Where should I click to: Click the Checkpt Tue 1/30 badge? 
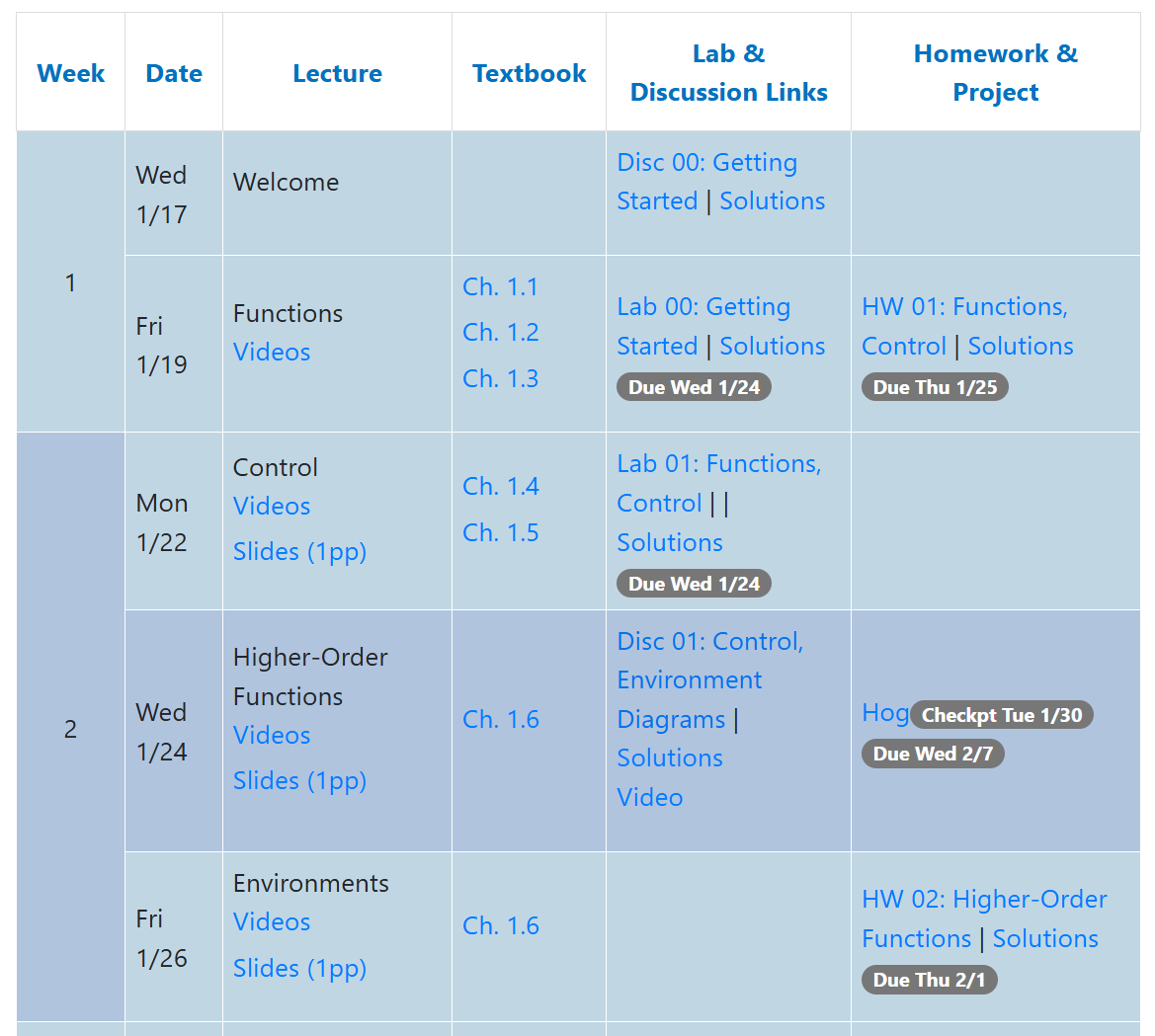tap(1002, 715)
